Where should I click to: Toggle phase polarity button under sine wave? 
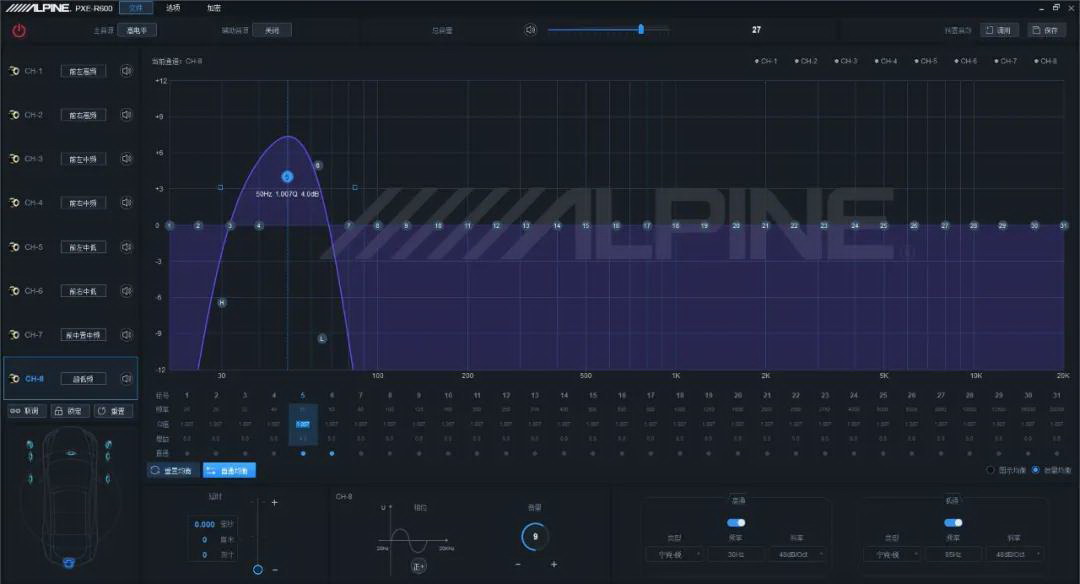[x=419, y=566]
